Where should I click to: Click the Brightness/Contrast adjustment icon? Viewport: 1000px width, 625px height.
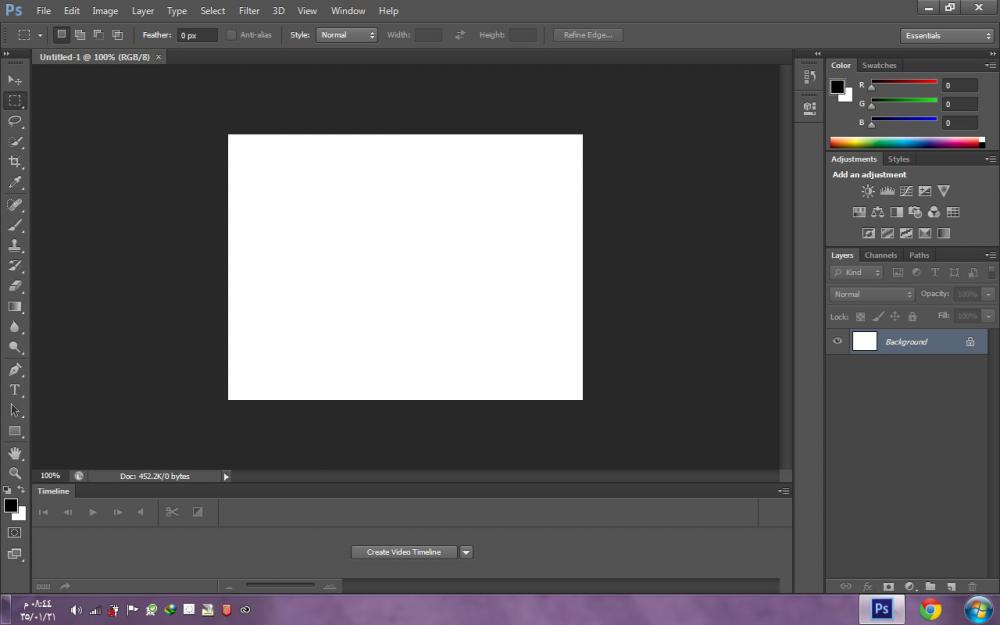coord(867,191)
